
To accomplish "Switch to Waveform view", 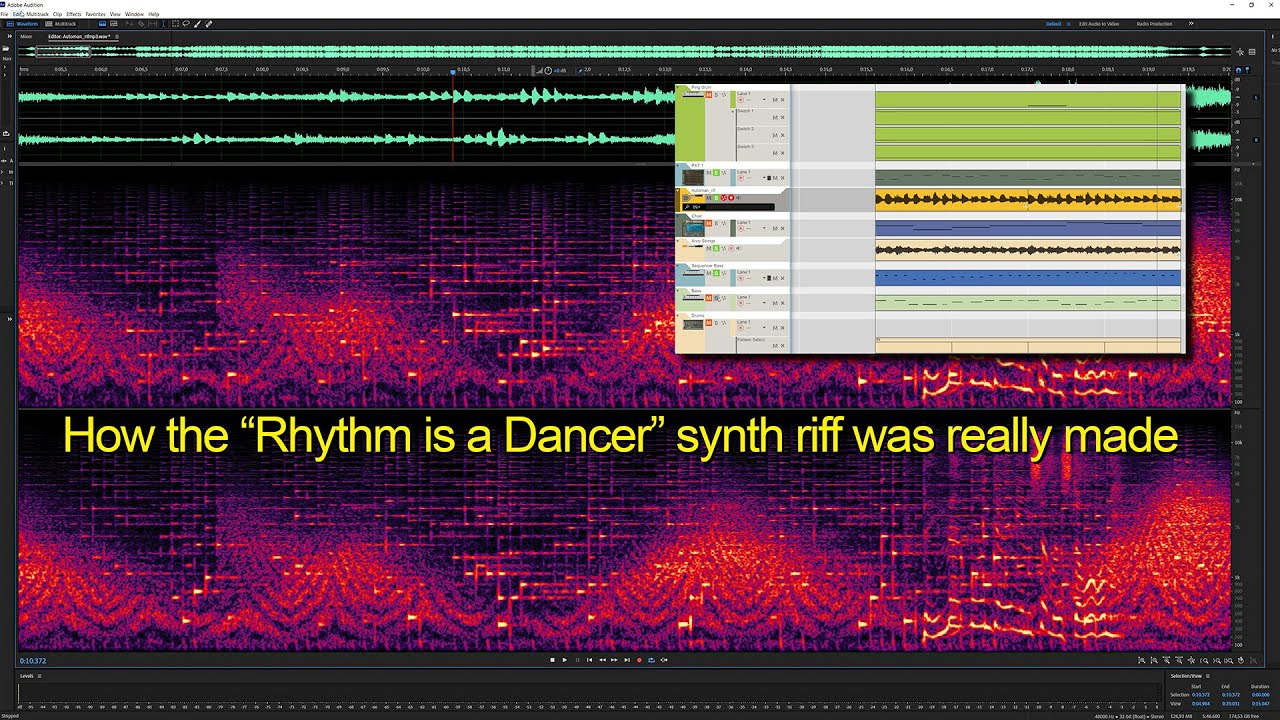I will point(22,24).
